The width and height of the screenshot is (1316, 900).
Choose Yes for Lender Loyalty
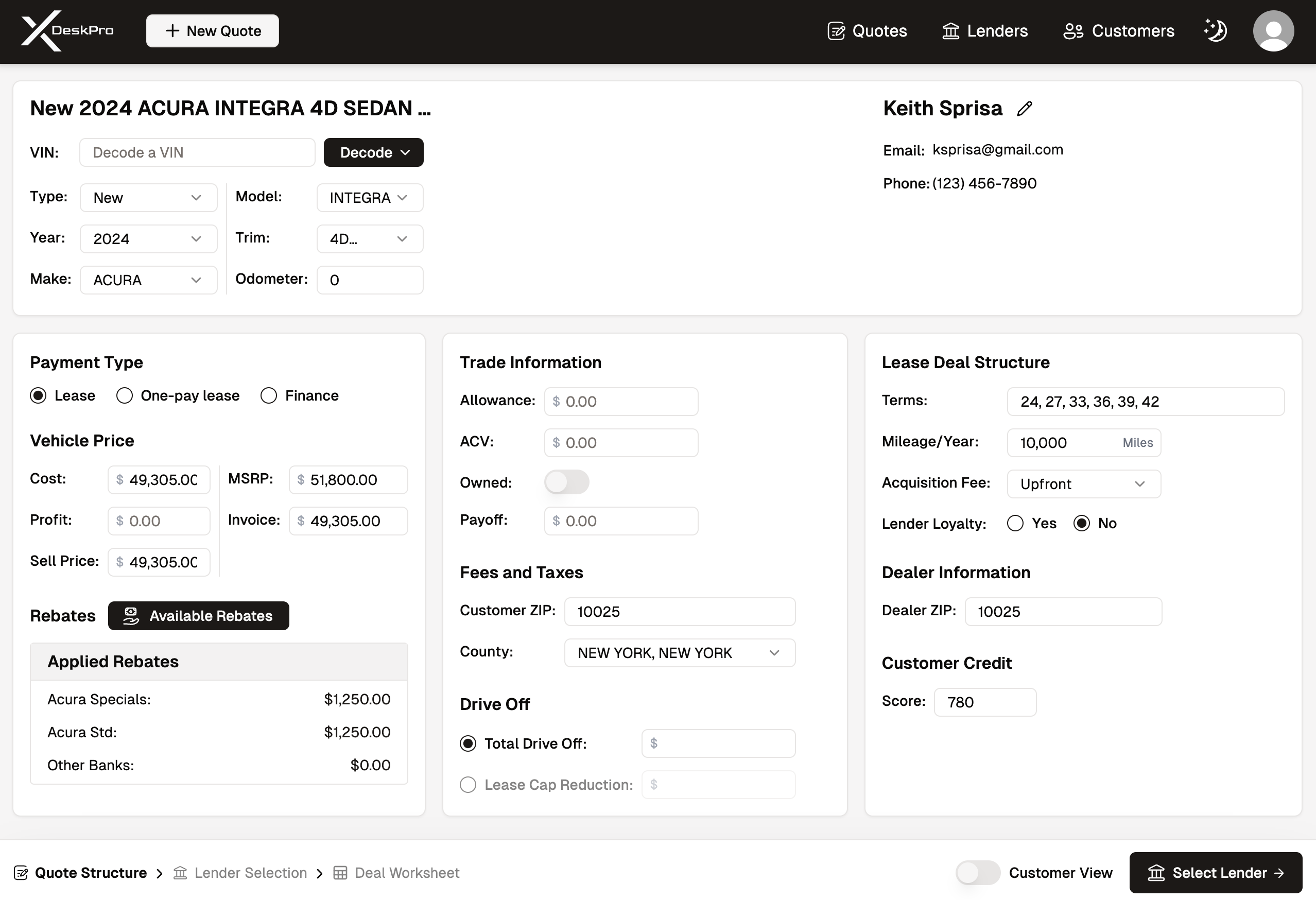pos(1015,523)
